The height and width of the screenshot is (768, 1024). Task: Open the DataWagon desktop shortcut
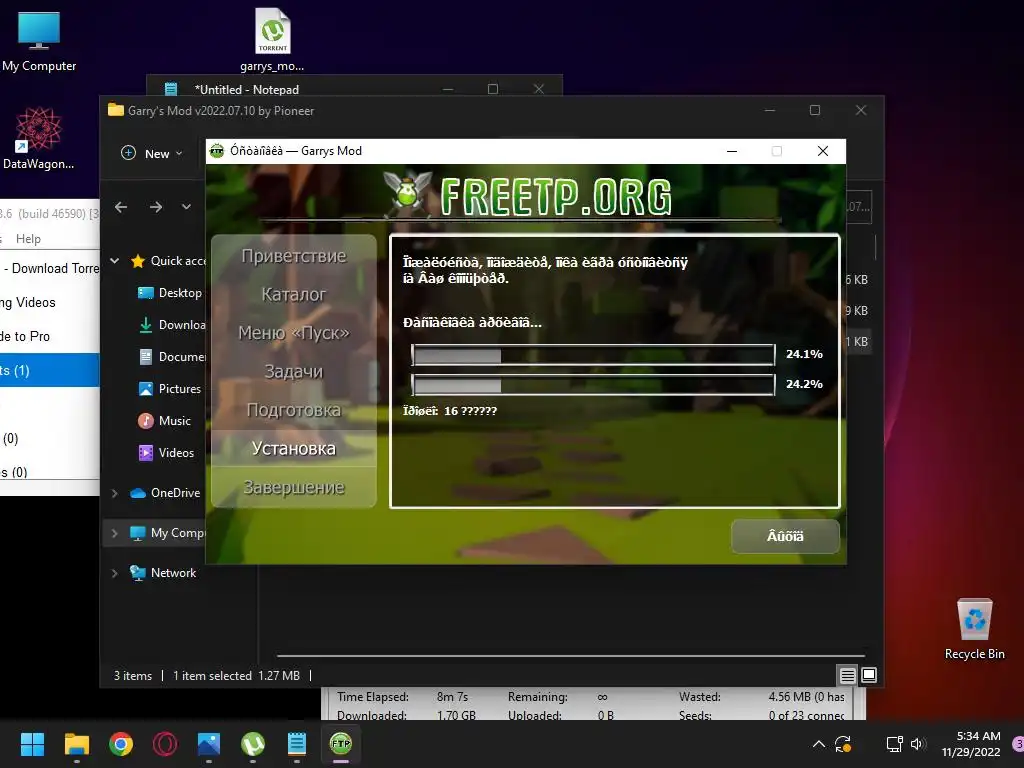pyautogui.click(x=38, y=139)
